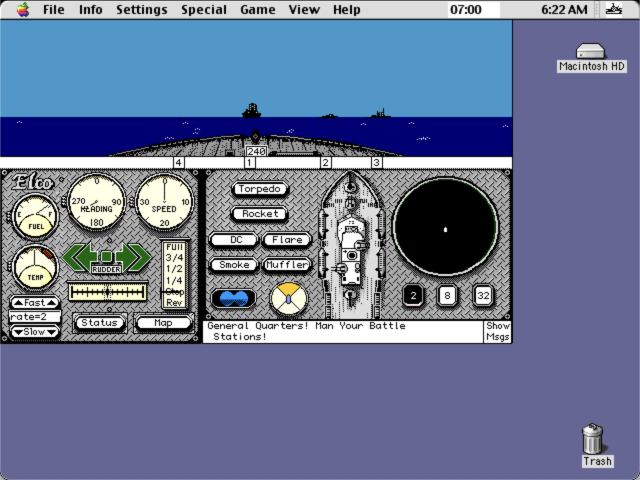Turn rudder left with green arrow

[x=80, y=257]
